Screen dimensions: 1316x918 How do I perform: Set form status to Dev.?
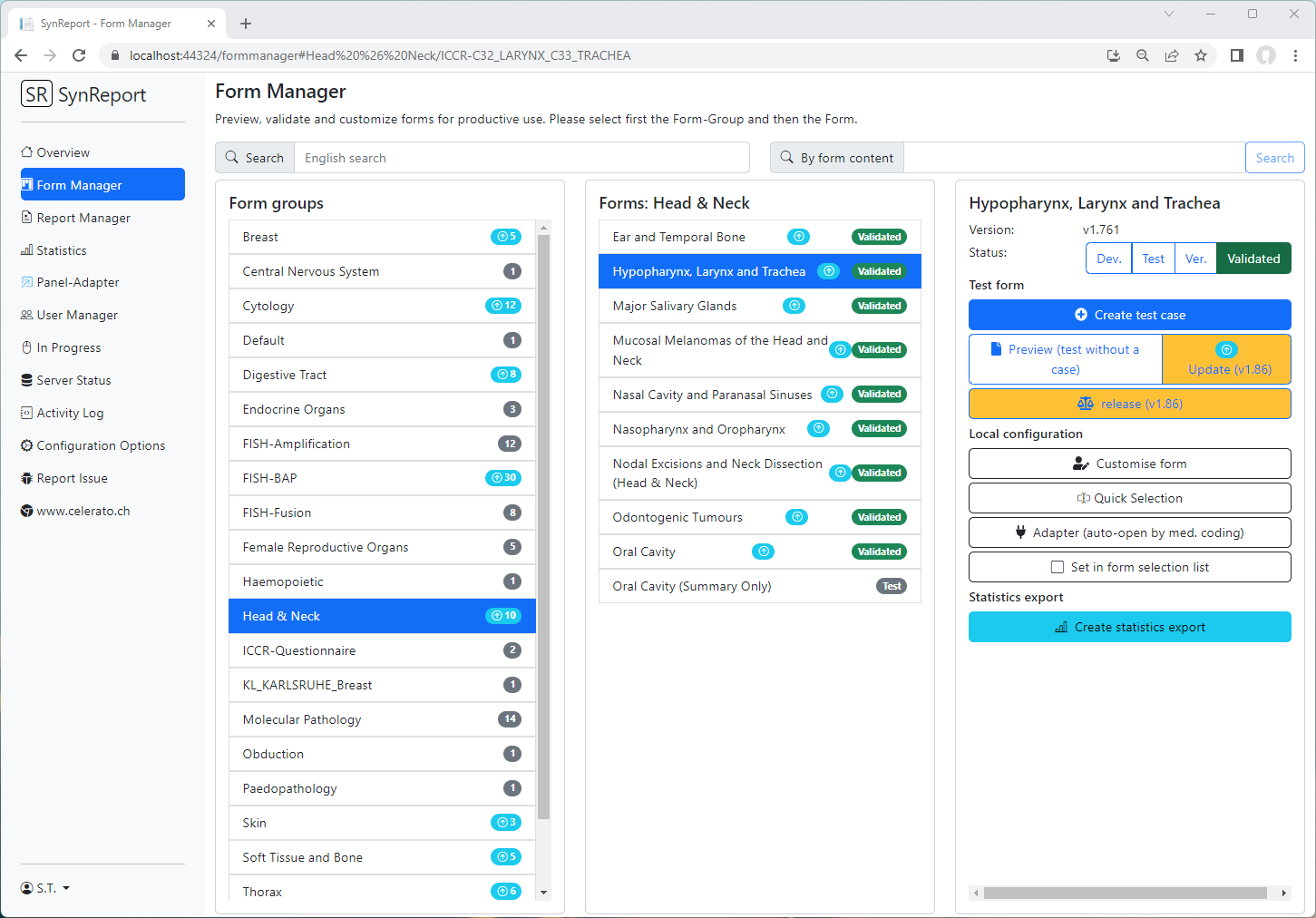(x=1108, y=259)
